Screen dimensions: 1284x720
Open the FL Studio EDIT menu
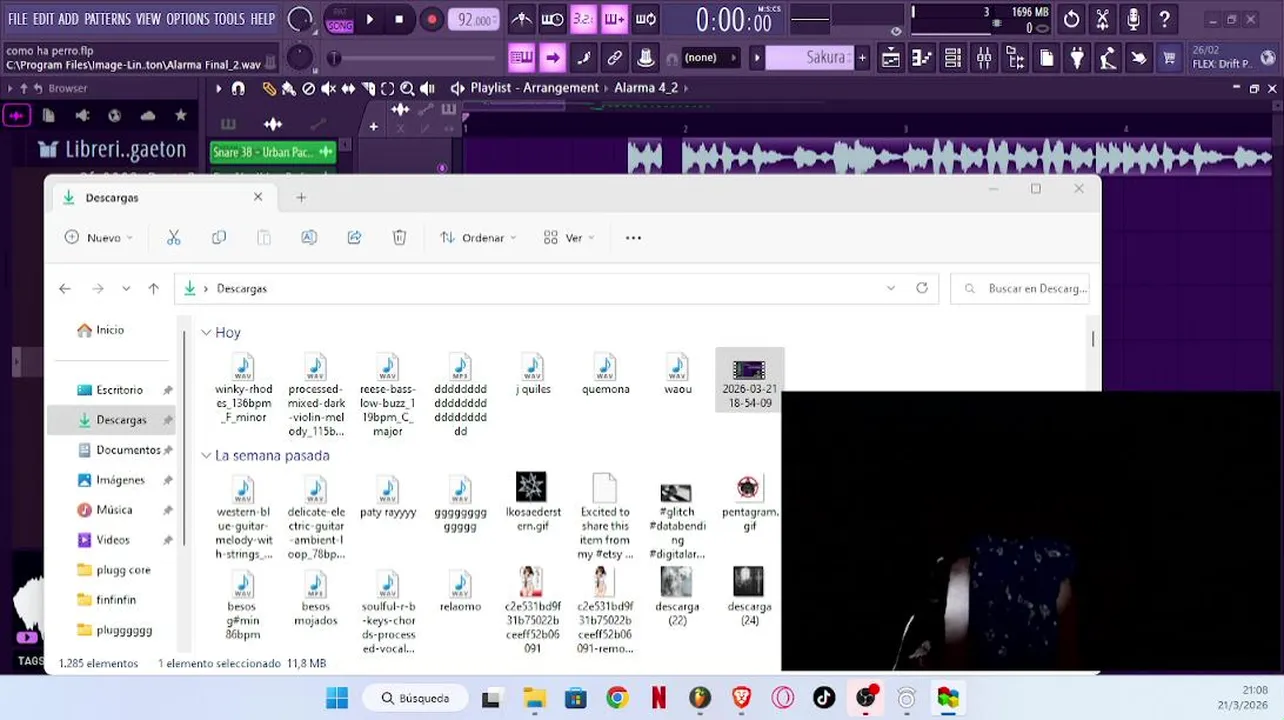[x=43, y=19]
